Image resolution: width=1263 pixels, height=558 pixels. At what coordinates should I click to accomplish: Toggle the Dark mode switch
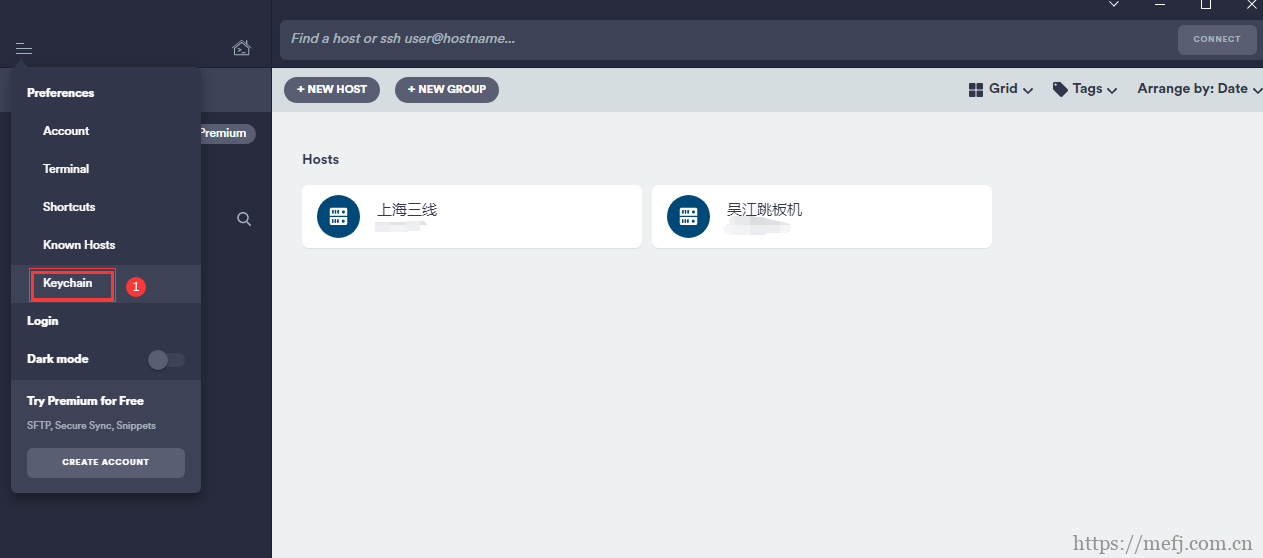coord(166,360)
